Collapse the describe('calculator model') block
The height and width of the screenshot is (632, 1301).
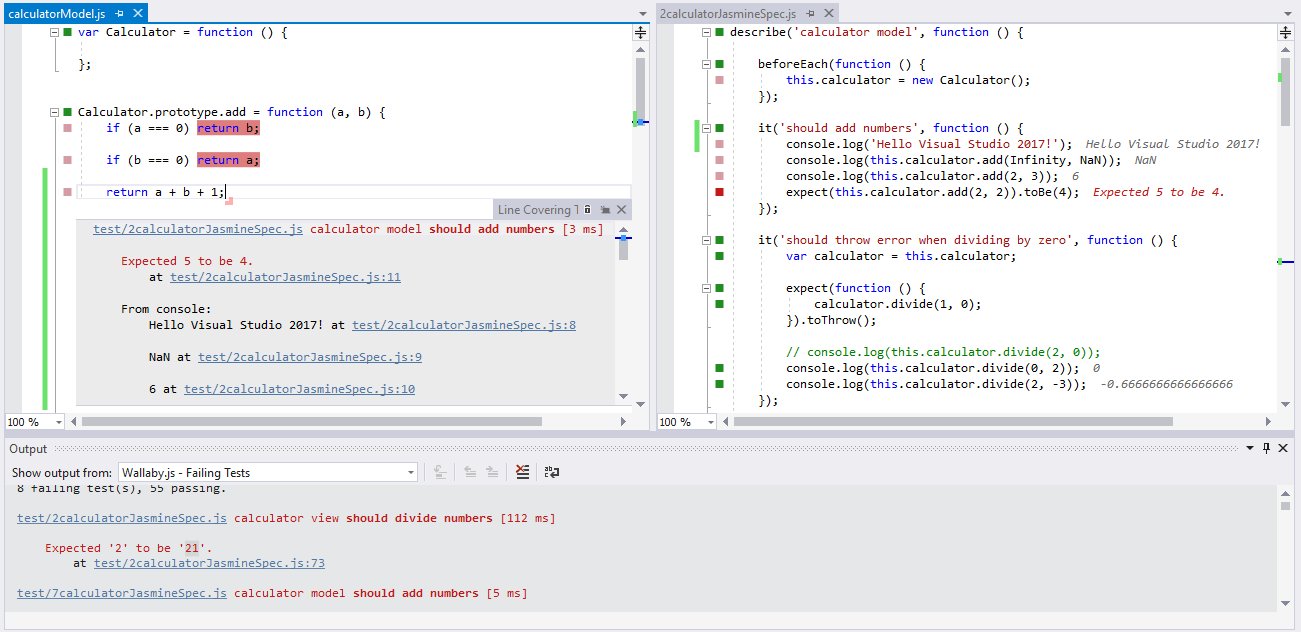tap(706, 32)
